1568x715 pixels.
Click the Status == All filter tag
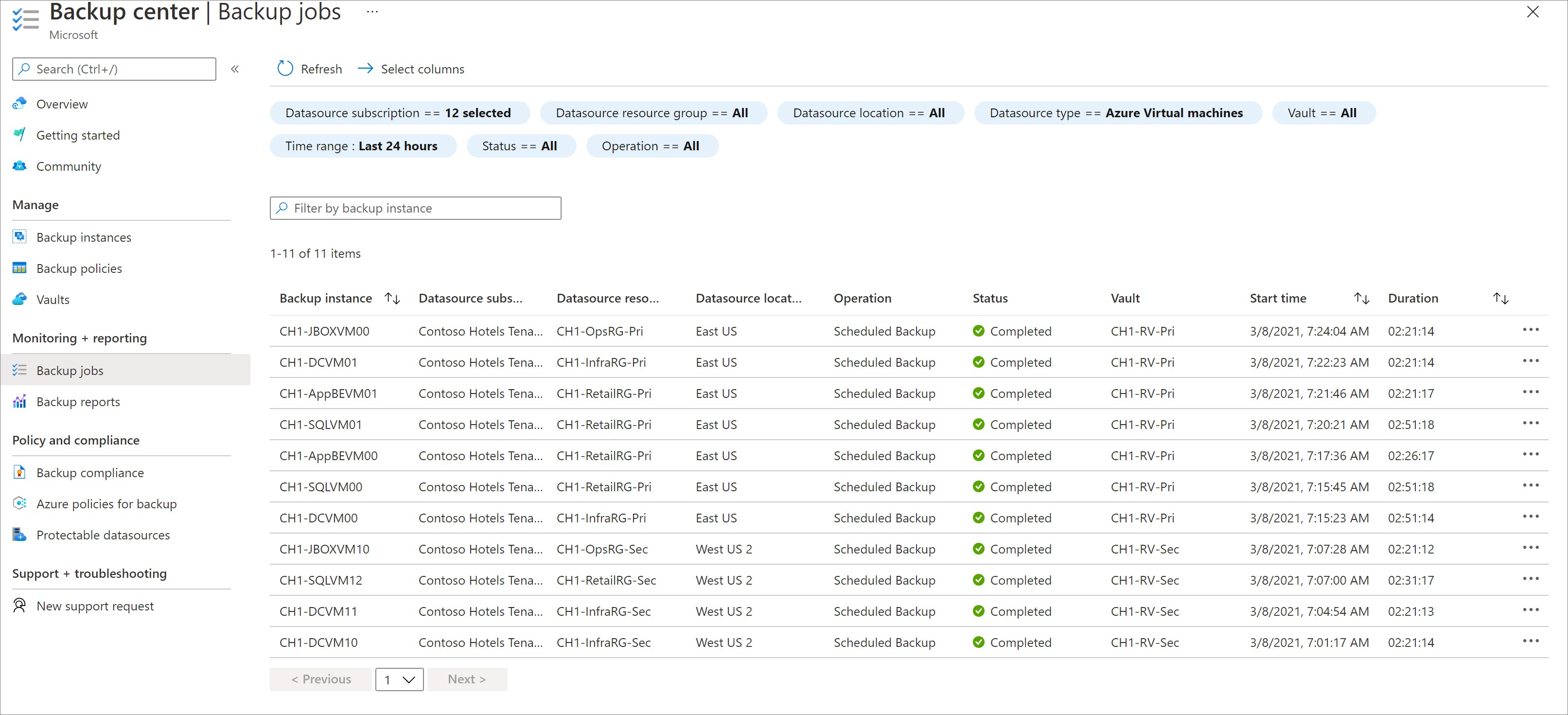click(x=521, y=147)
